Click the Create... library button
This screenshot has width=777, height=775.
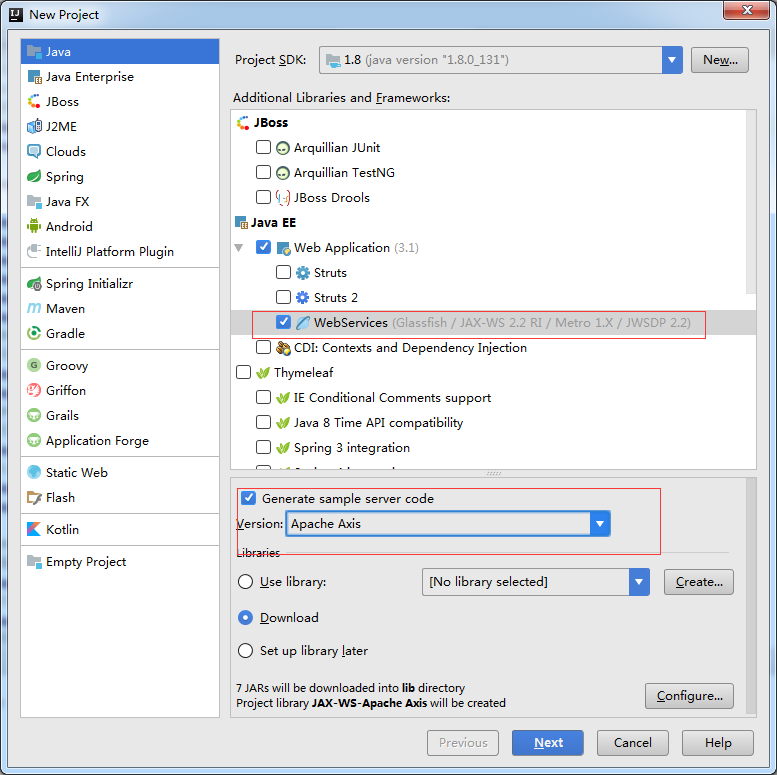(x=699, y=582)
